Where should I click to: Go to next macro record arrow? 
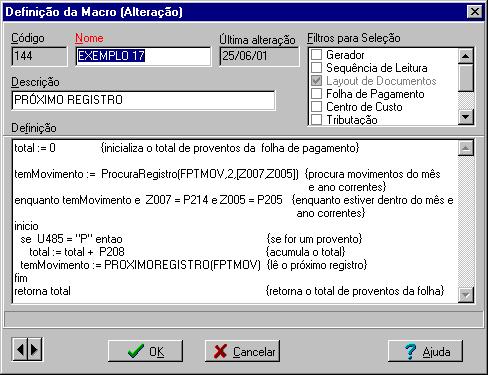click(x=34, y=349)
